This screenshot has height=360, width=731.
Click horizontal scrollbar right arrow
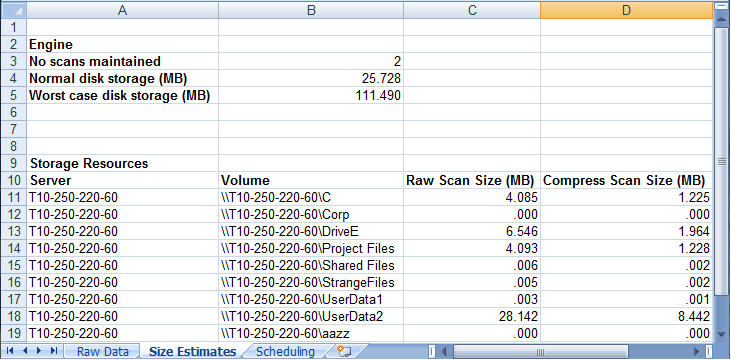pyautogui.click(x=697, y=351)
